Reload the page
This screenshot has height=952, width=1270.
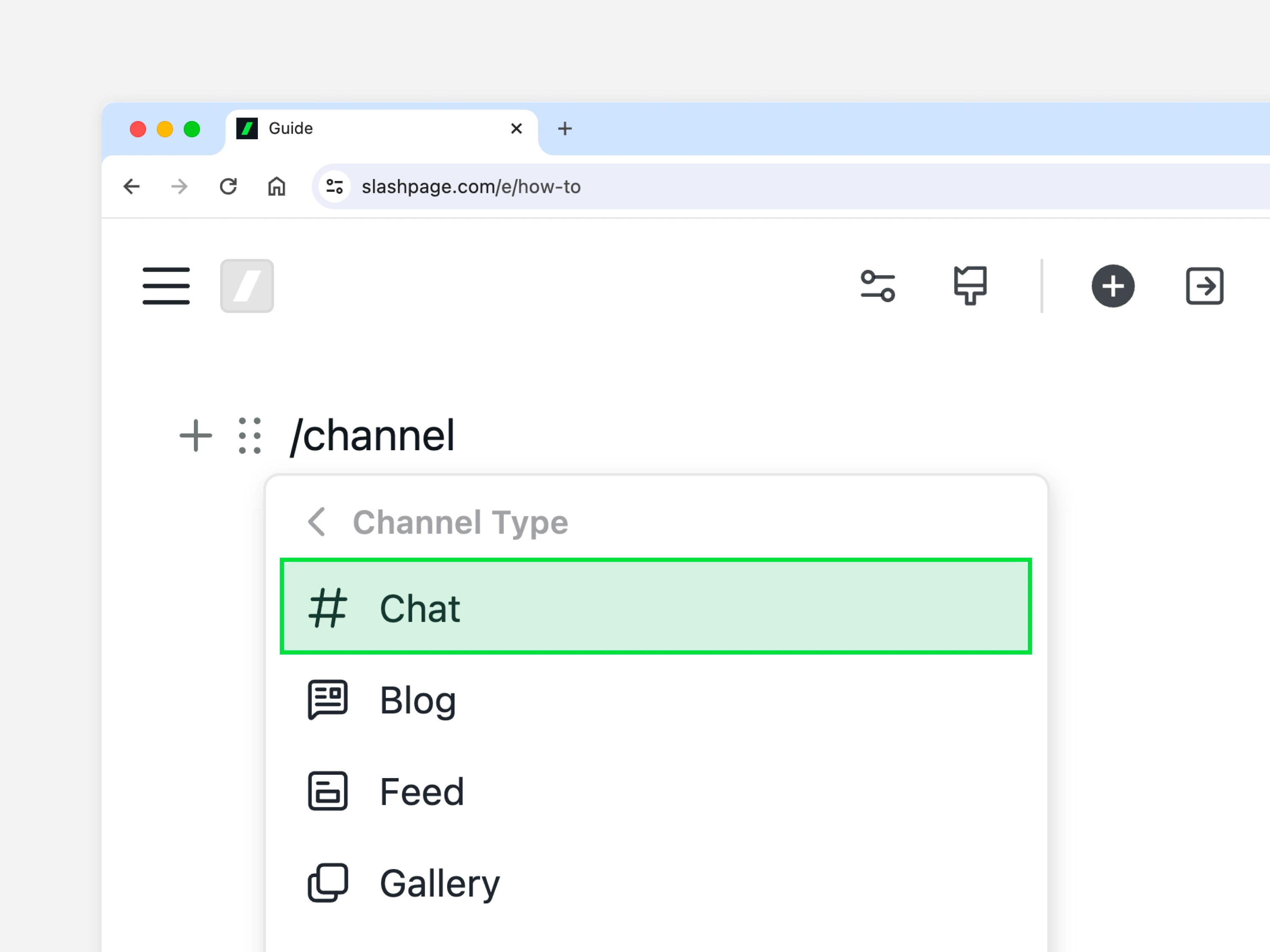click(229, 187)
